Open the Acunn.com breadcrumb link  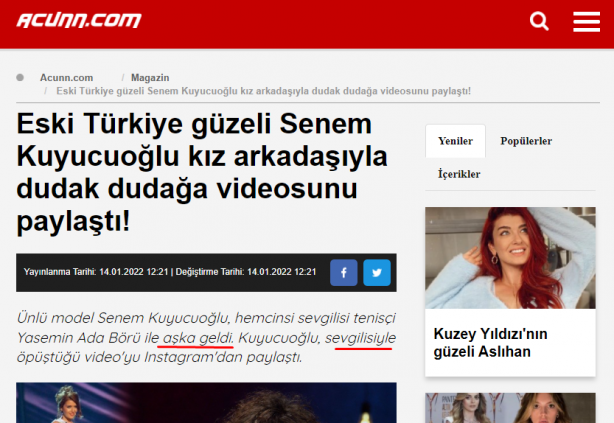click(67, 78)
